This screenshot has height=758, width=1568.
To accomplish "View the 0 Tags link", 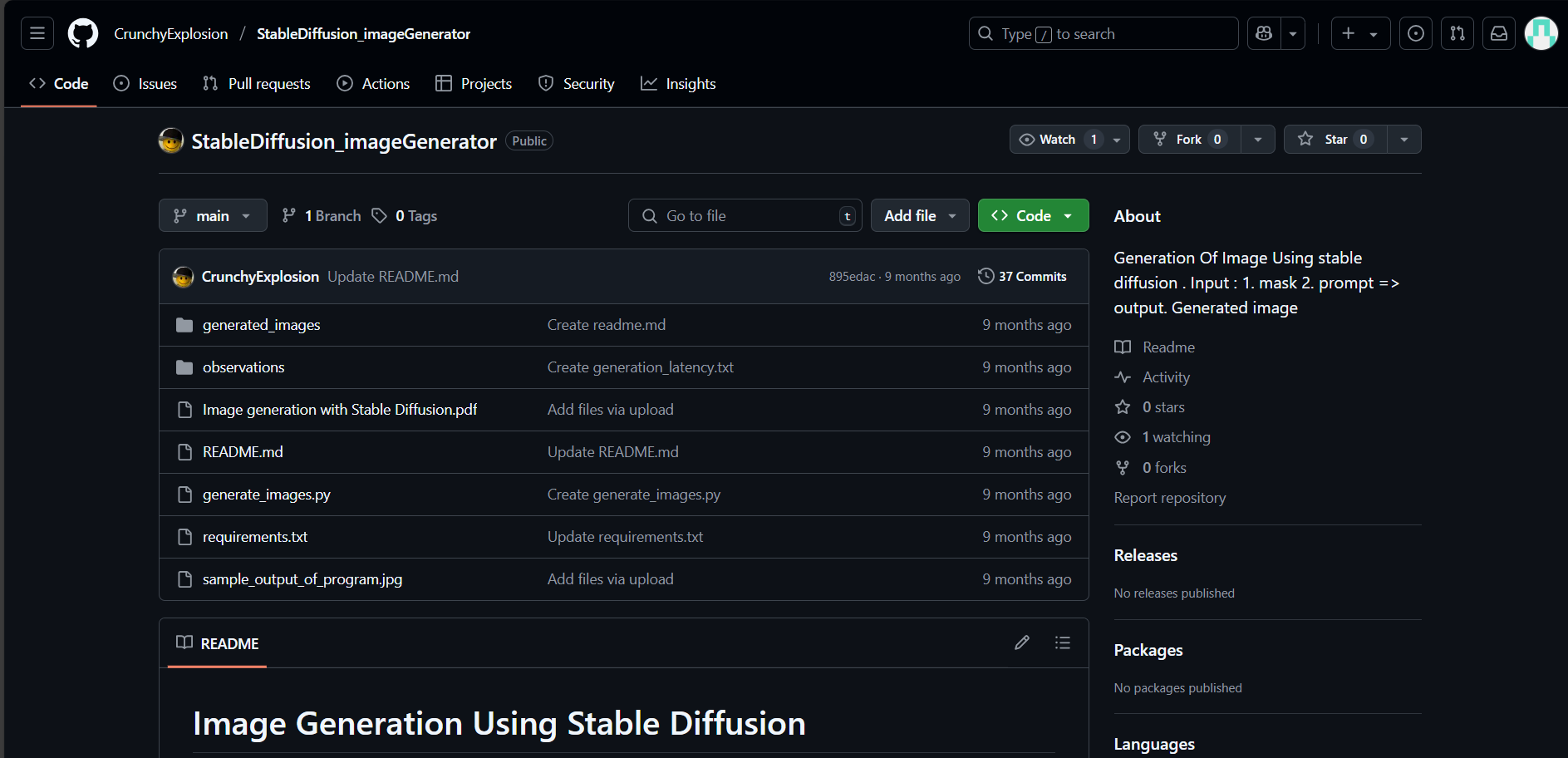I will [x=405, y=216].
